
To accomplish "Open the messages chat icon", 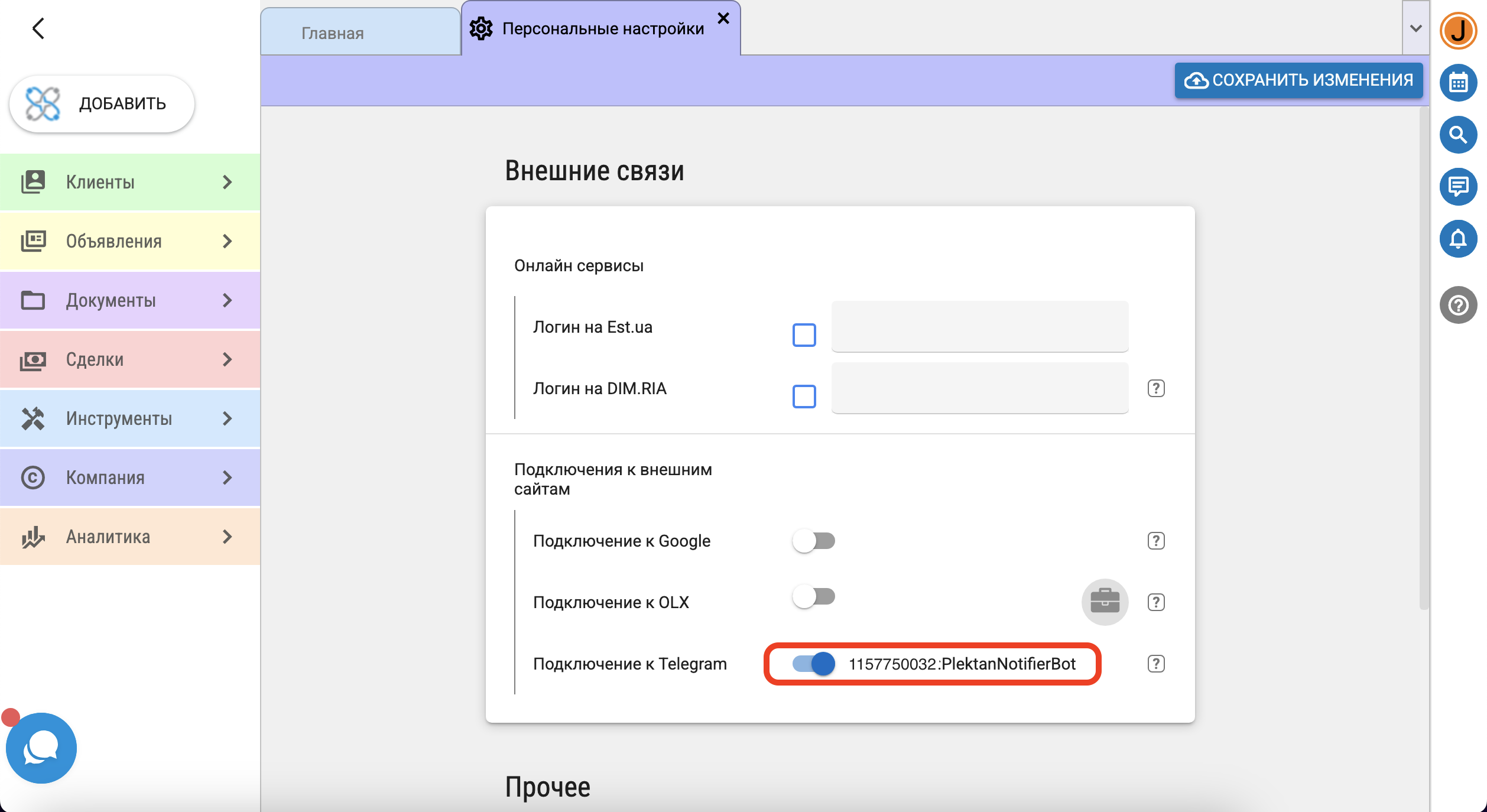I will pos(1458,187).
